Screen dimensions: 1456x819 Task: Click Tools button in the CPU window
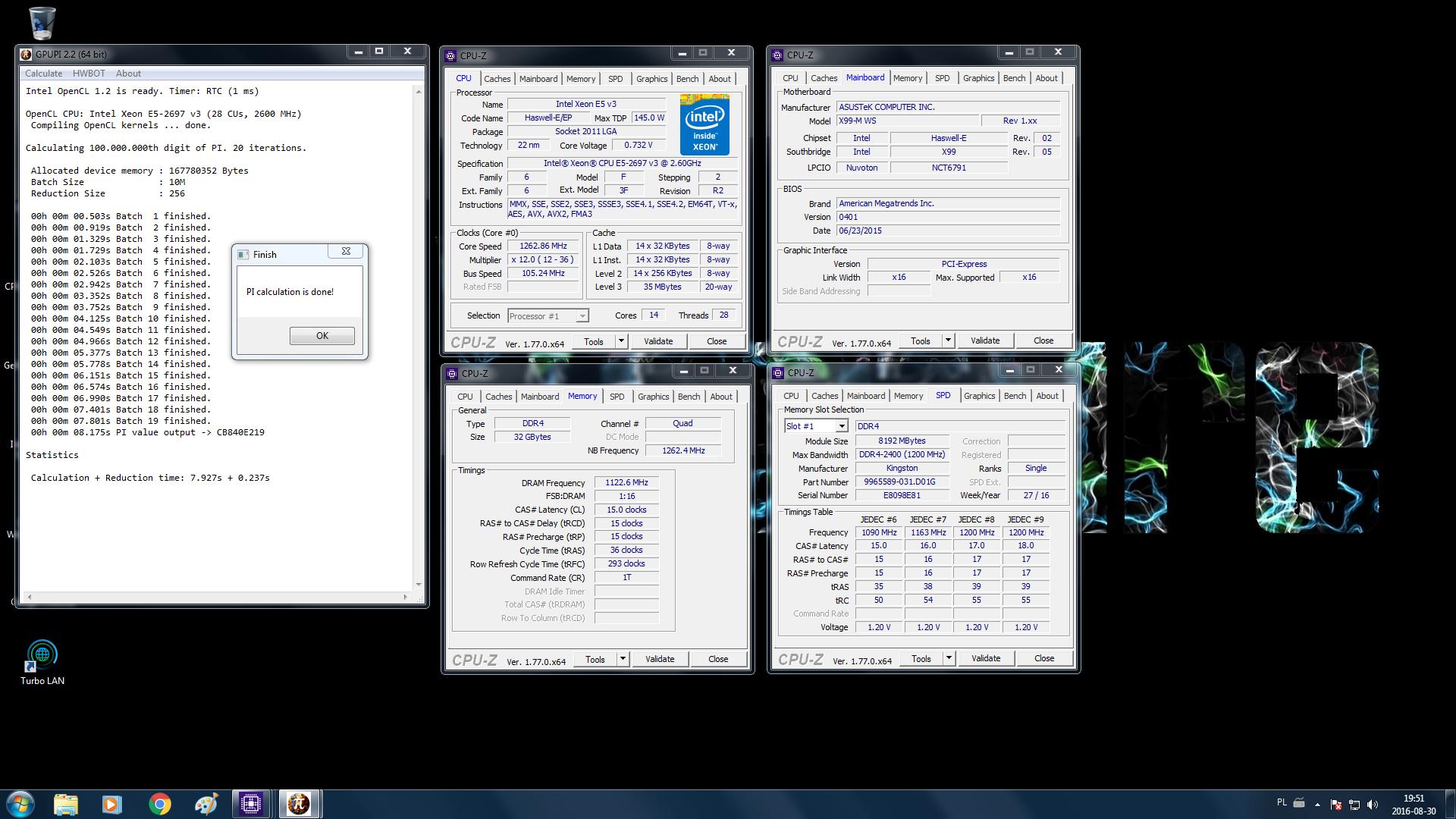(594, 341)
